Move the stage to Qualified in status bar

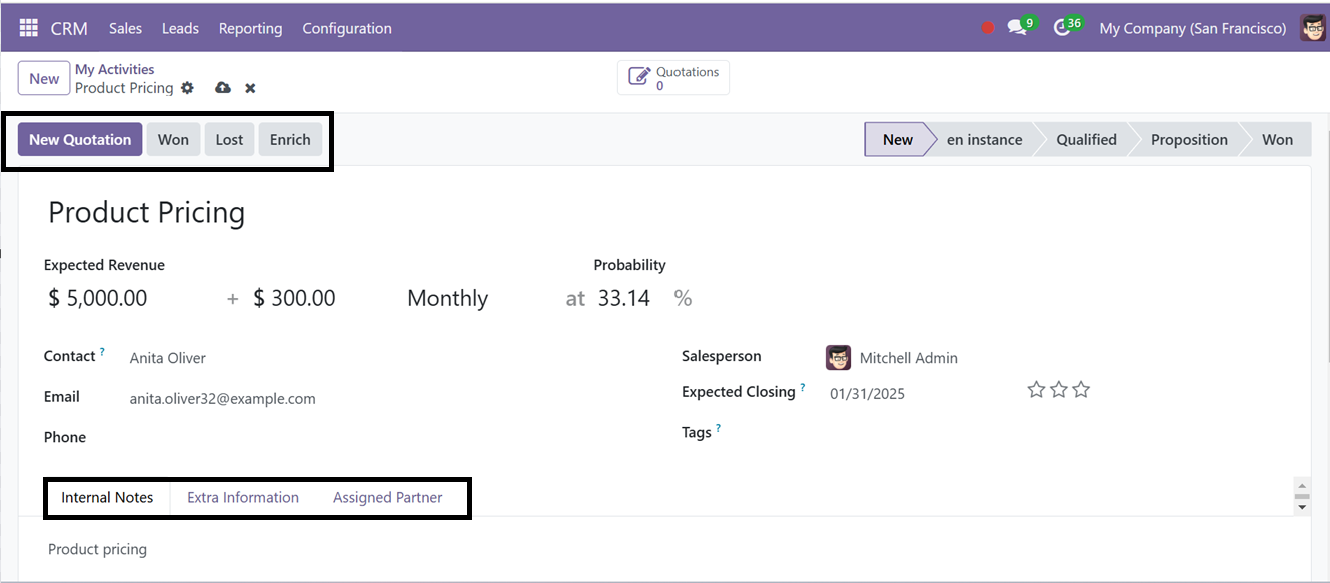(1086, 139)
